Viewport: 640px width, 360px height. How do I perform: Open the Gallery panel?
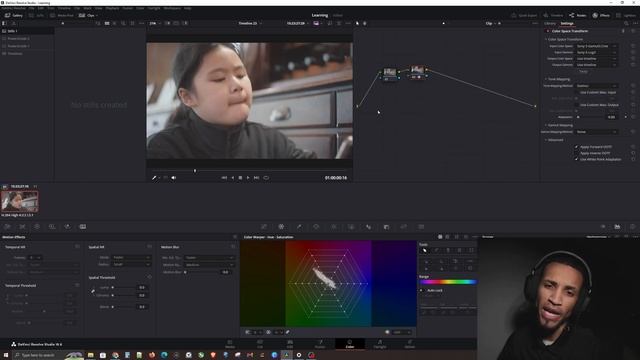[x=13, y=16]
